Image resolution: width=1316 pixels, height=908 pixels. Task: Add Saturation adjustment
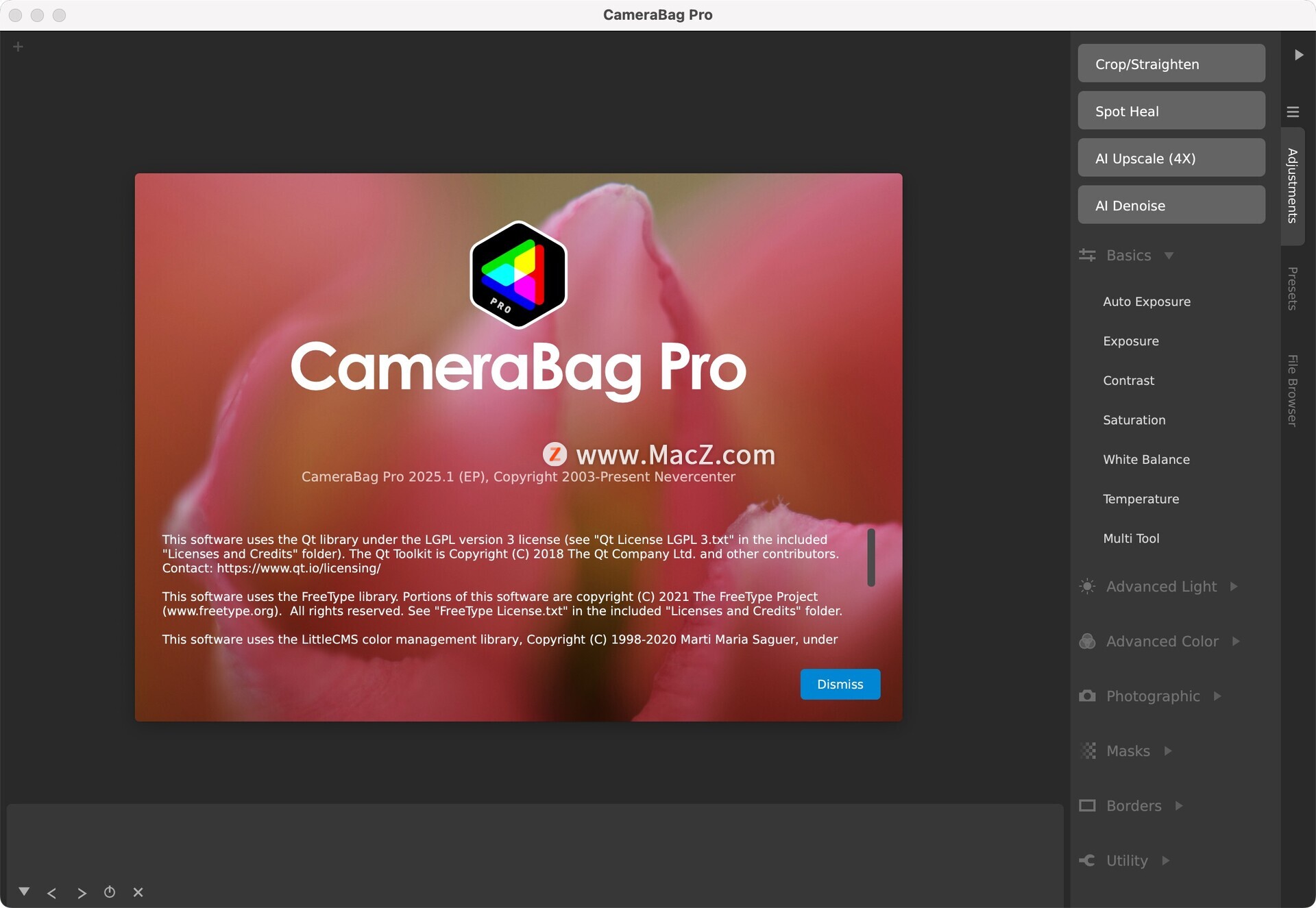pyautogui.click(x=1134, y=420)
